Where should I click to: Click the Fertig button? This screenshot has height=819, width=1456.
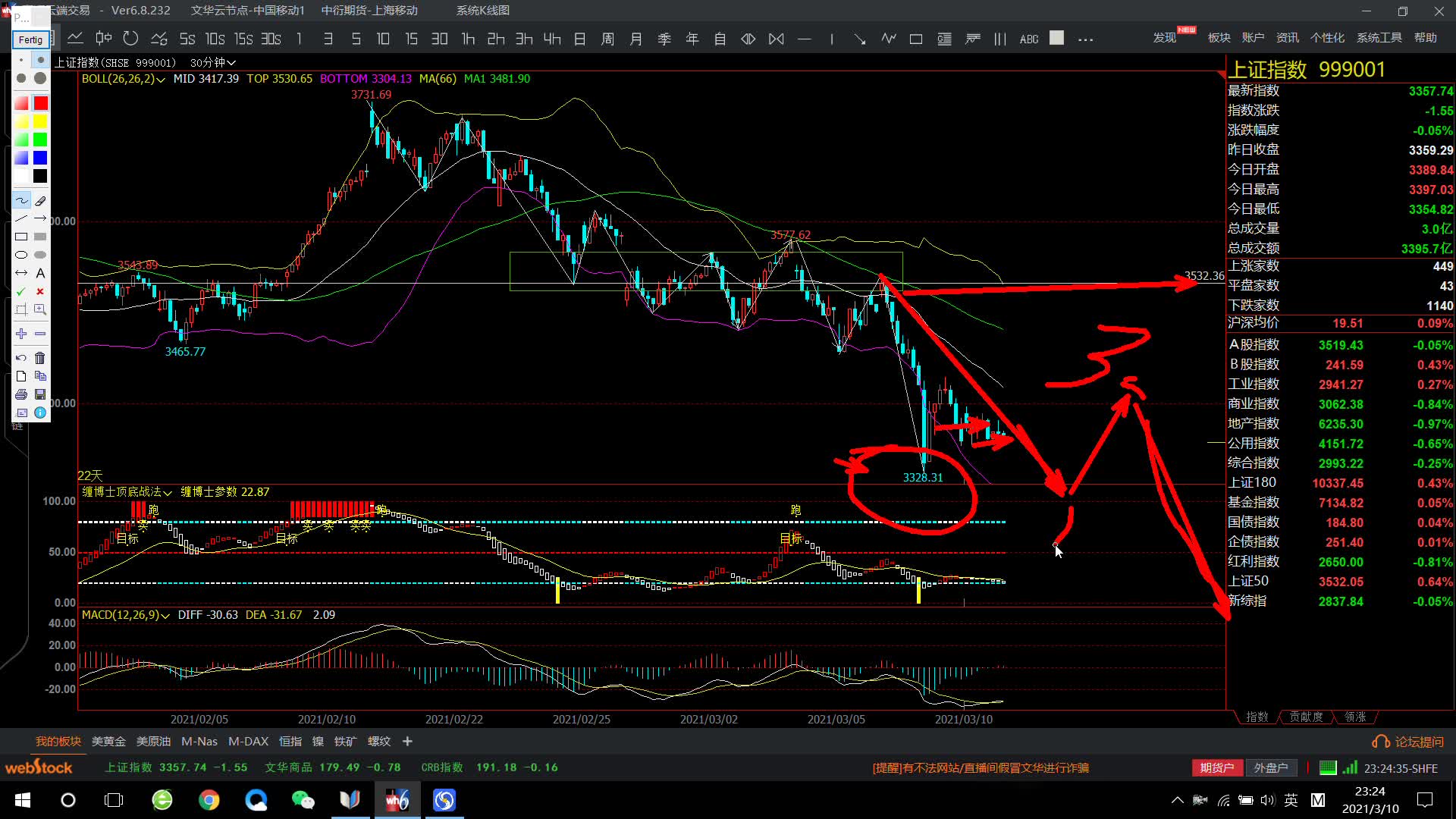(31, 39)
